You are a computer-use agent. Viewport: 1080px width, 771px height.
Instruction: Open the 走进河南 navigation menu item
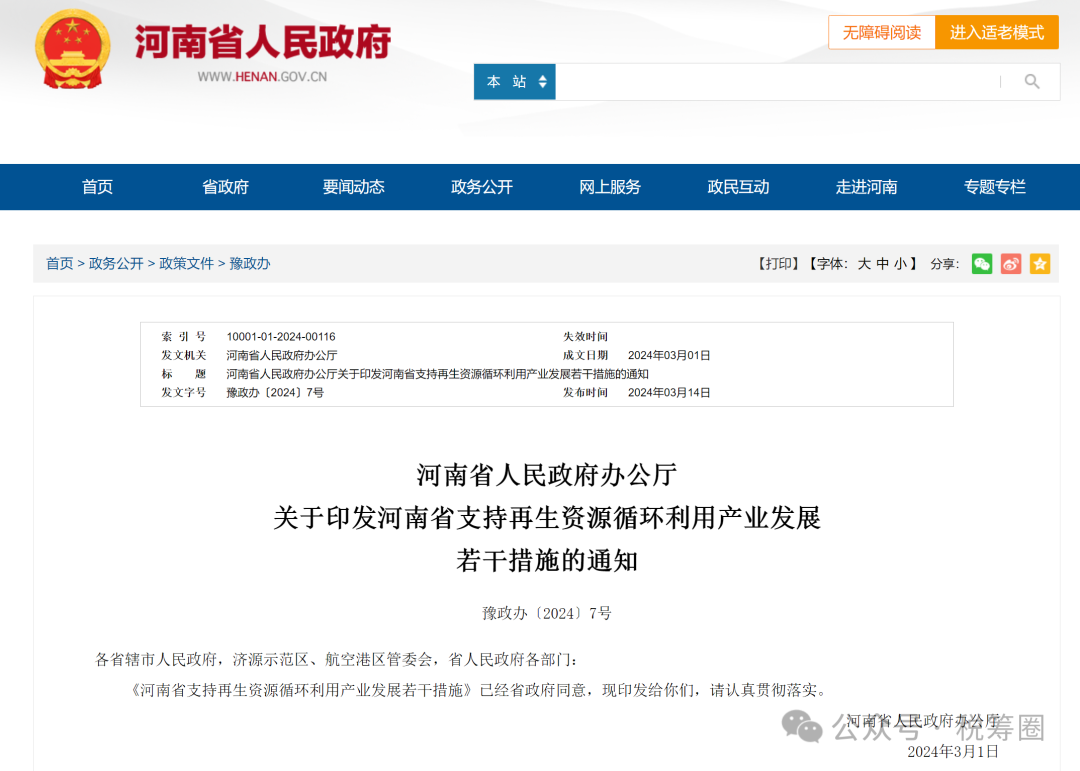(x=866, y=187)
